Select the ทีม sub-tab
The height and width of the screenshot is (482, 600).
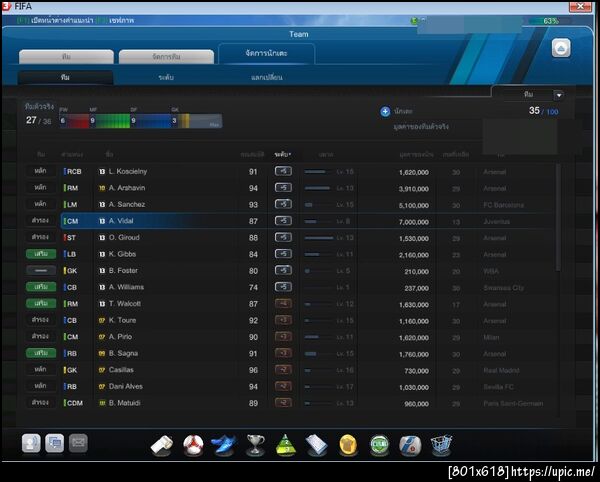tap(65, 77)
